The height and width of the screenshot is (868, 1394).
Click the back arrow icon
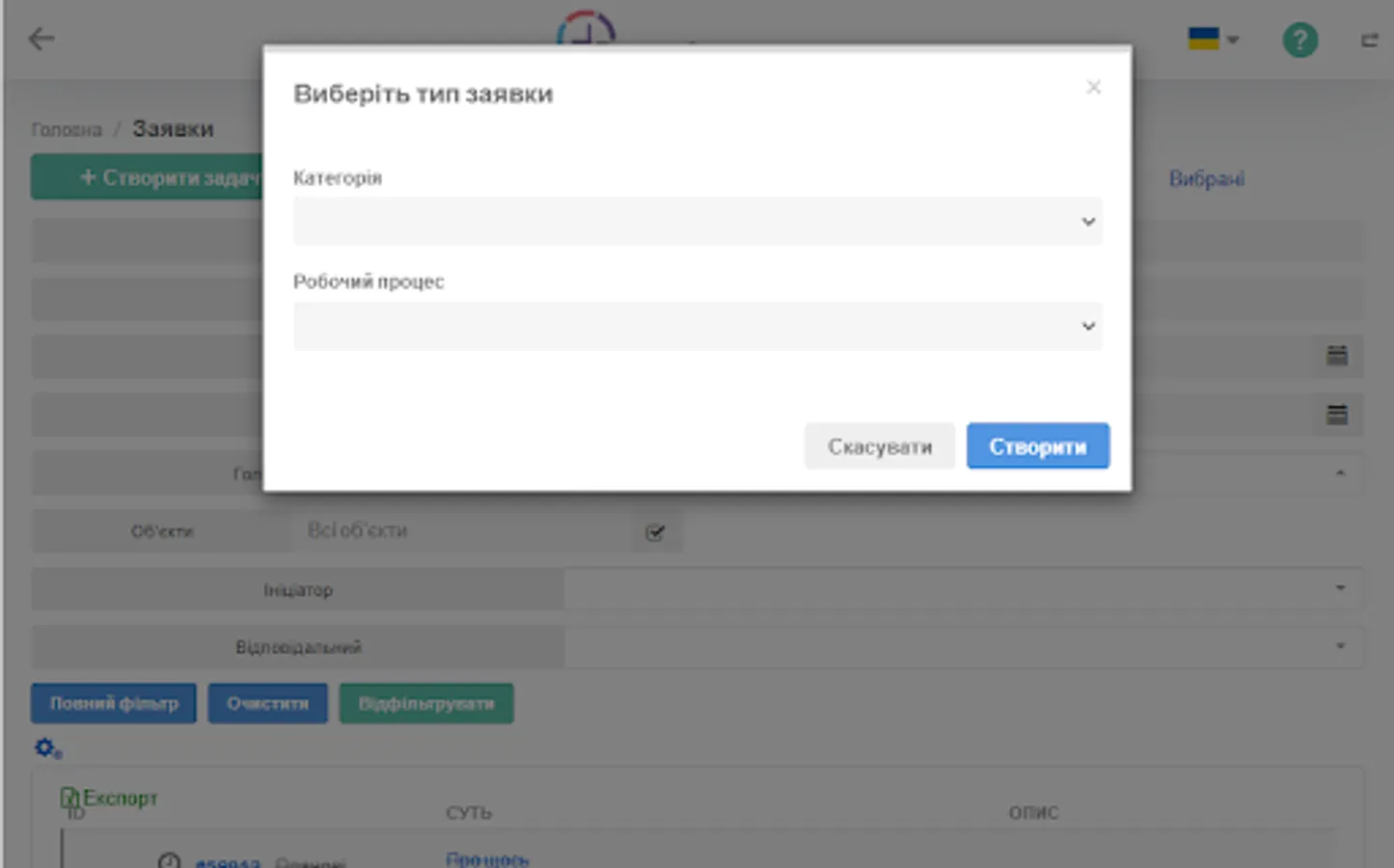41,39
